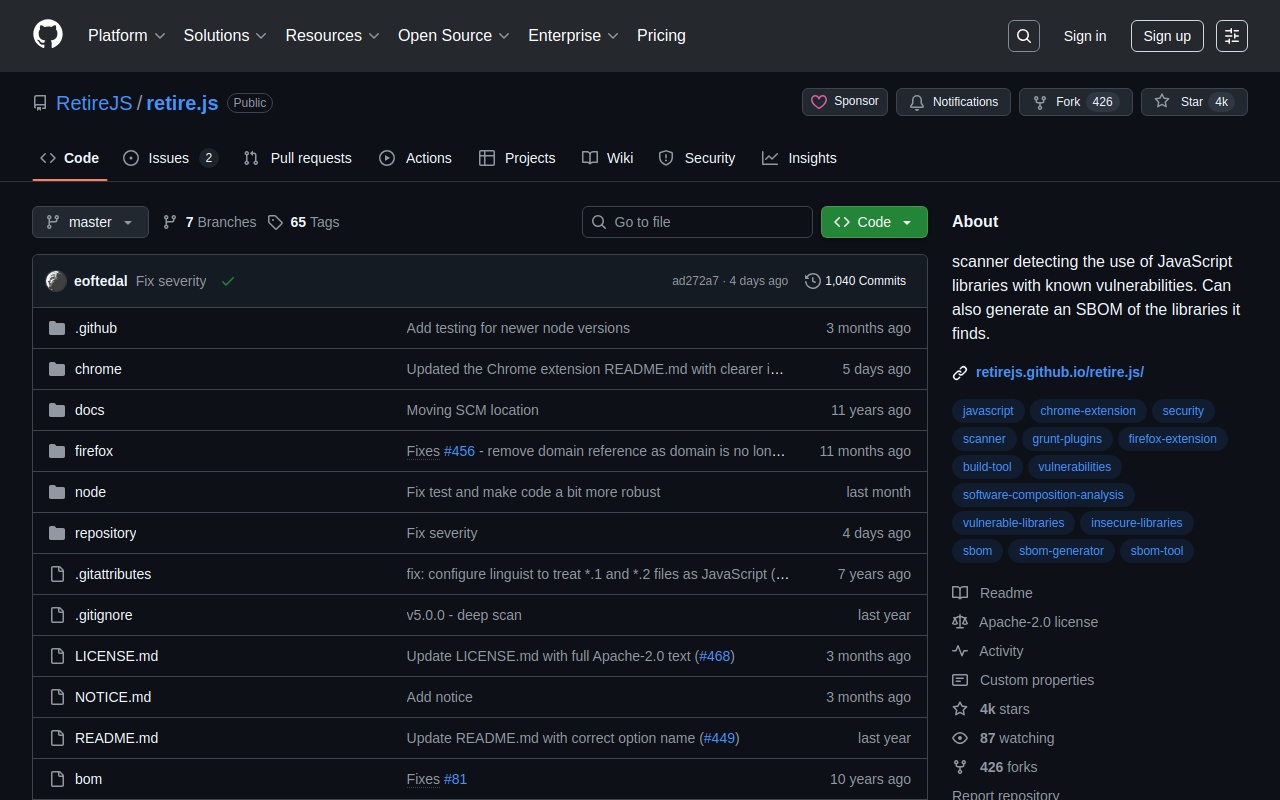Click the Sponsor heart button
The width and height of the screenshot is (1280, 800).
tap(845, 102)
